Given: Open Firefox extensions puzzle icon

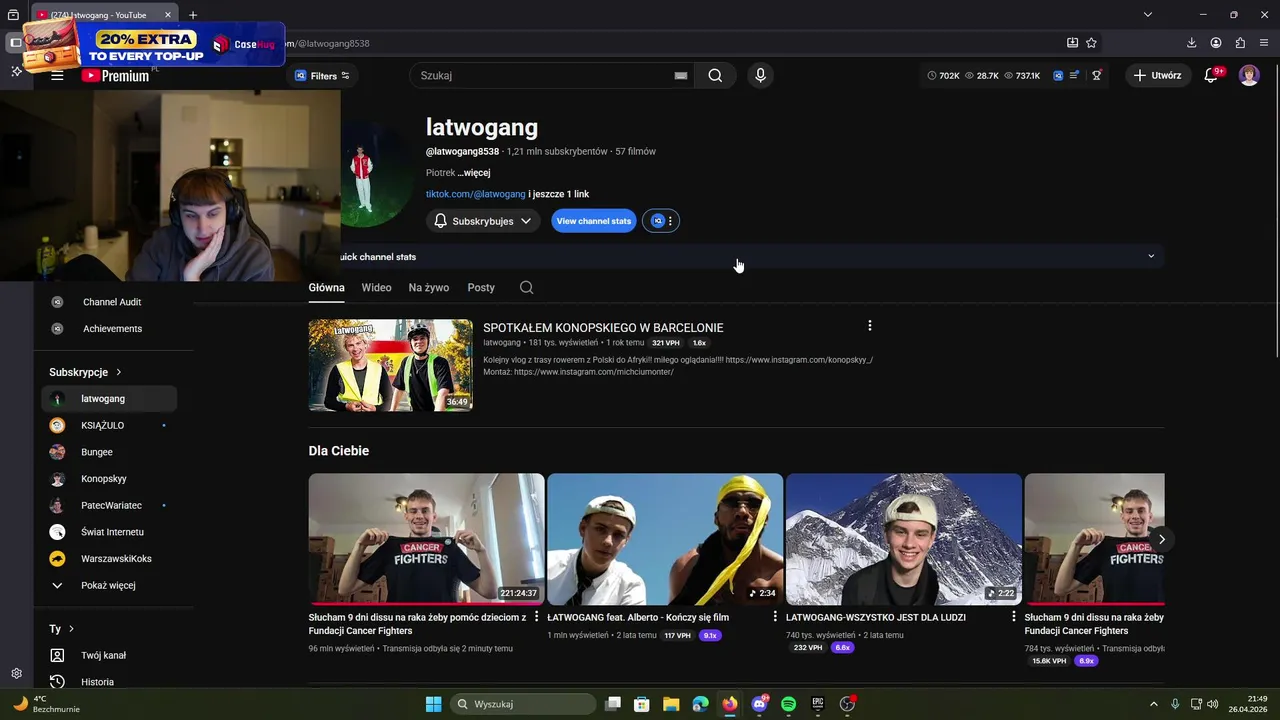Looking at the screenshot, I should 1240,43.
